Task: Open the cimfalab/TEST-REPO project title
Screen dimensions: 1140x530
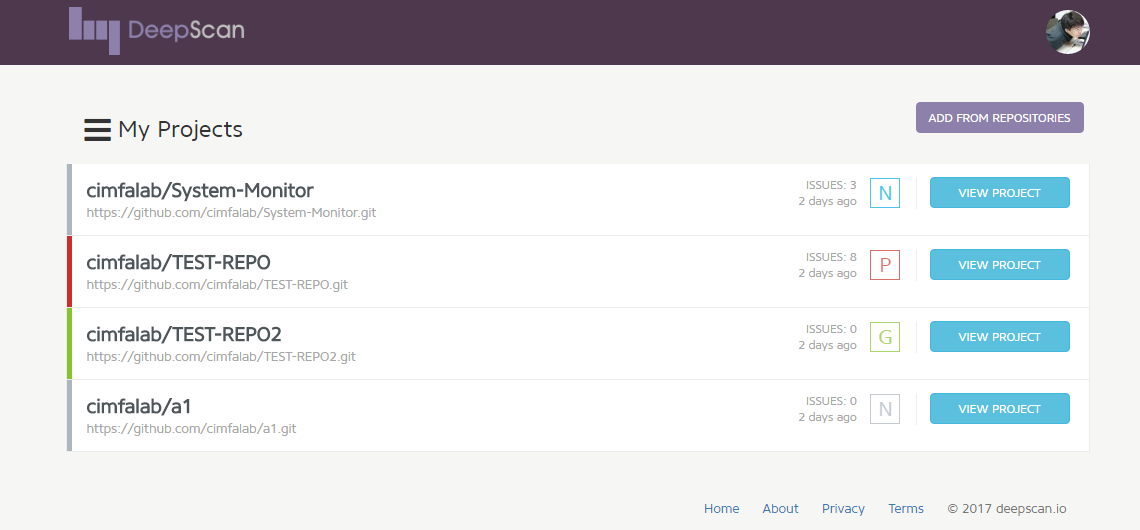Action: coord(178,262)
